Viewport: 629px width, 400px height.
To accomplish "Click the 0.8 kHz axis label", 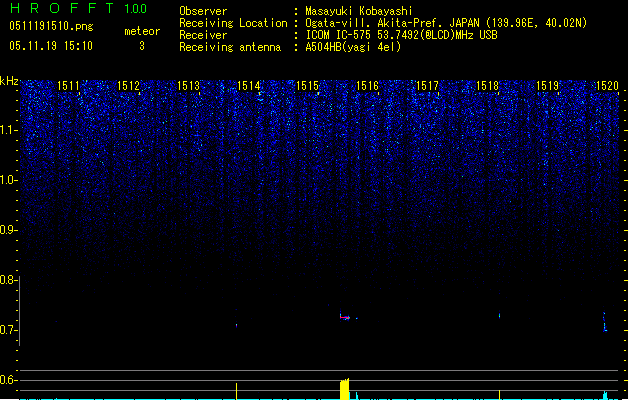I will [x=8, y=280].
